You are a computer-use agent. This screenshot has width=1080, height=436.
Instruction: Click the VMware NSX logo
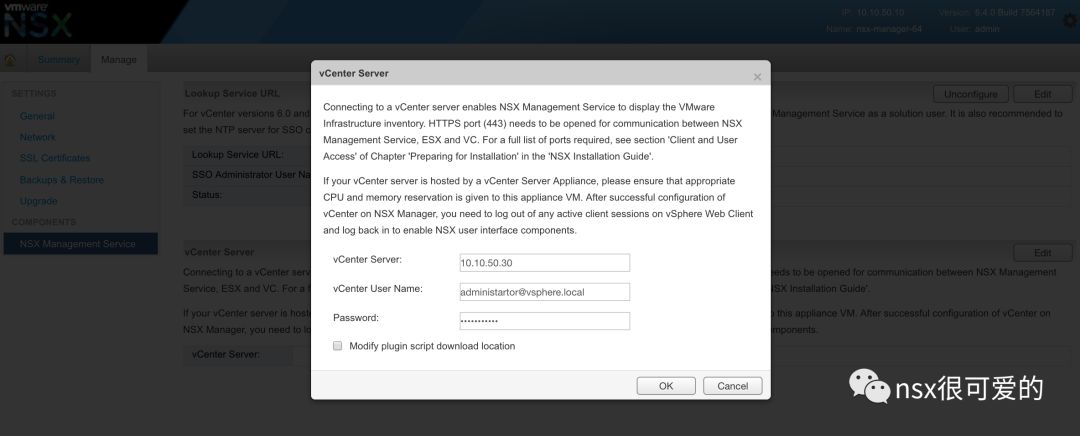point(38,21)
